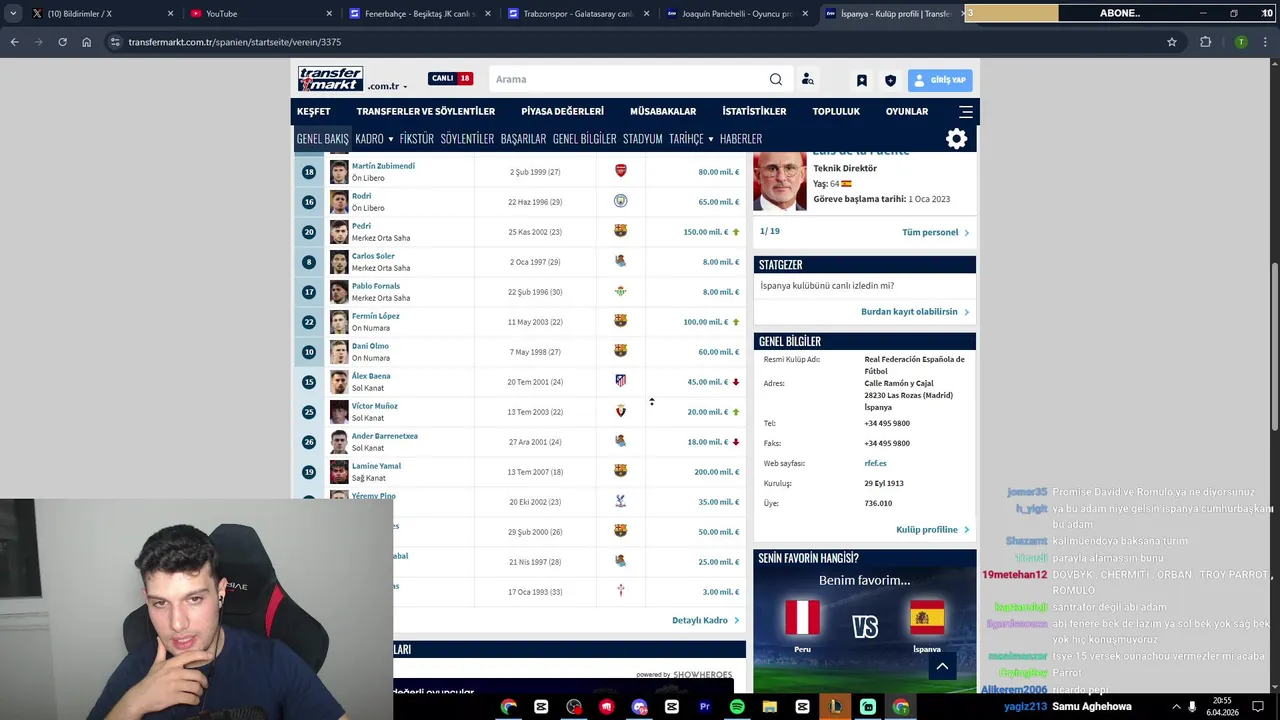Click the scroll-to-top arrow button
The image size is (1280, 720).
click(x=942, y=666)
